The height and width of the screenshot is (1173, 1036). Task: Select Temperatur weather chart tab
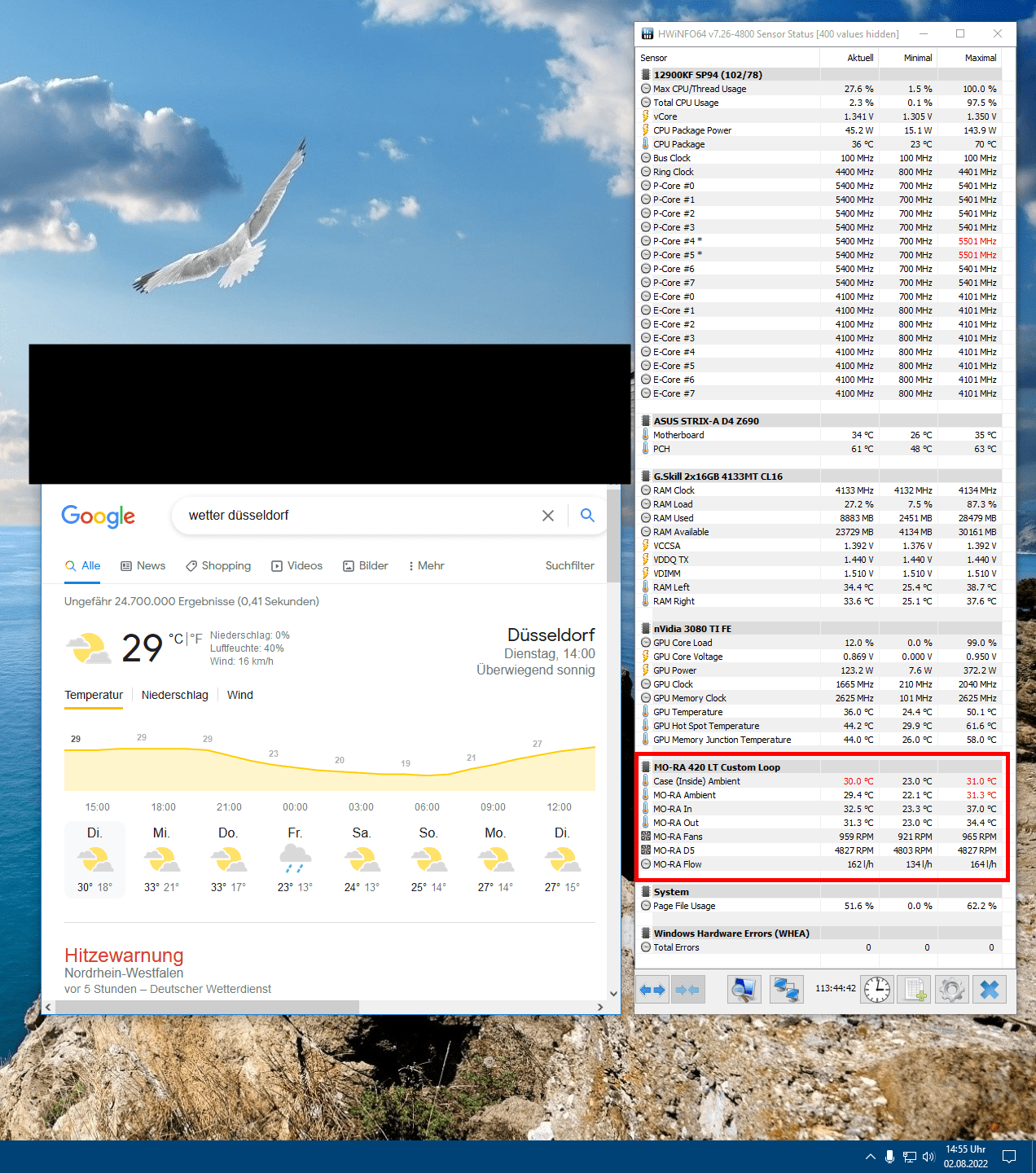click(94, 696)
